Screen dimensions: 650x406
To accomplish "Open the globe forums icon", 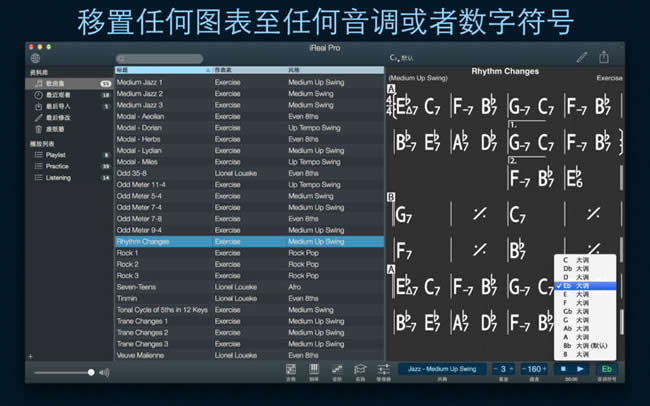I will pyautogui.click(x=35, y=58).
